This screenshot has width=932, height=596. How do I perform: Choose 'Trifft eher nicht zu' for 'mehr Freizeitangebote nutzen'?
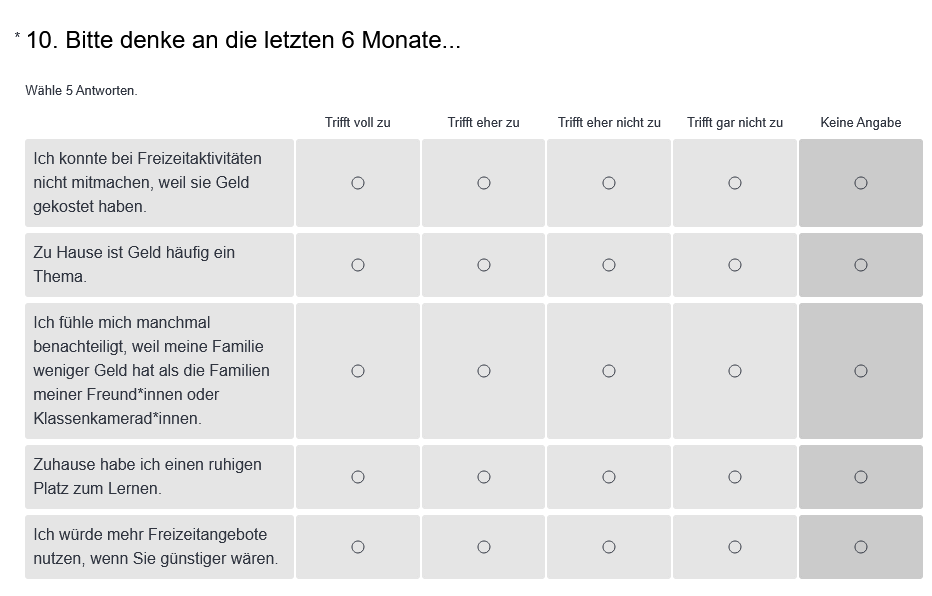609,547
